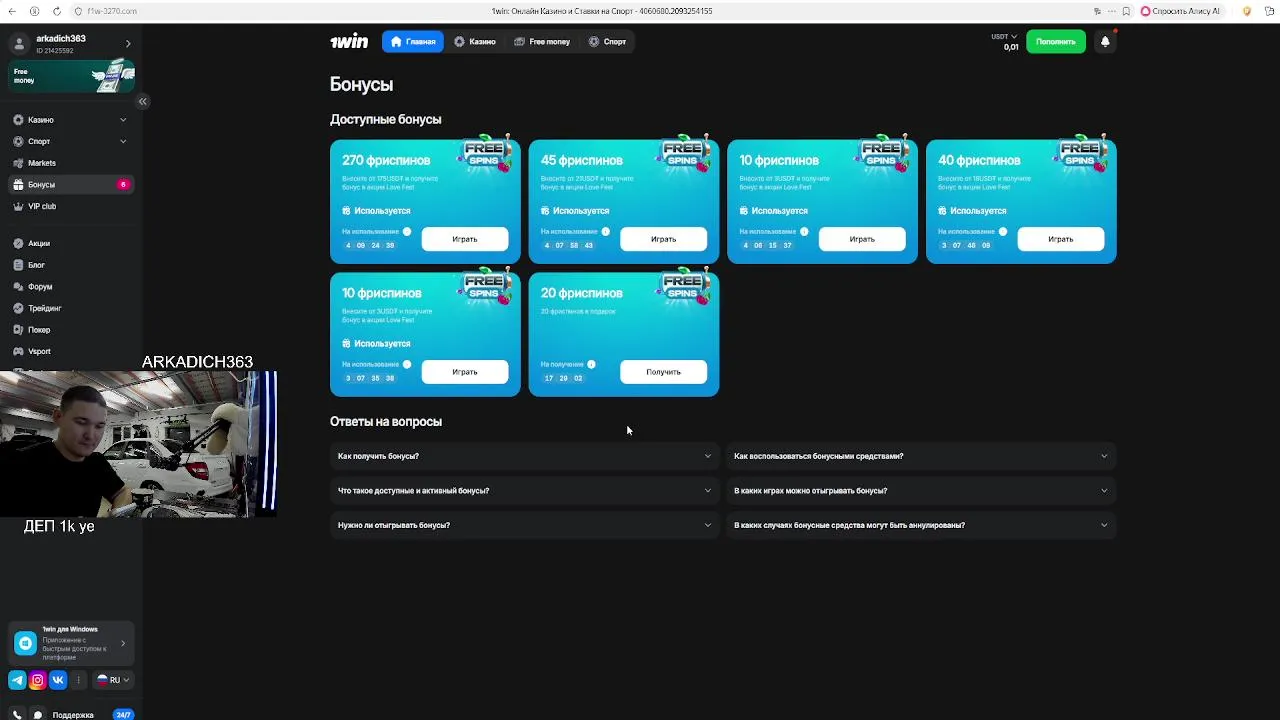Viewport: 1280px width, 720px height.
Task: Open the VK social link
Action: point(58,680)
